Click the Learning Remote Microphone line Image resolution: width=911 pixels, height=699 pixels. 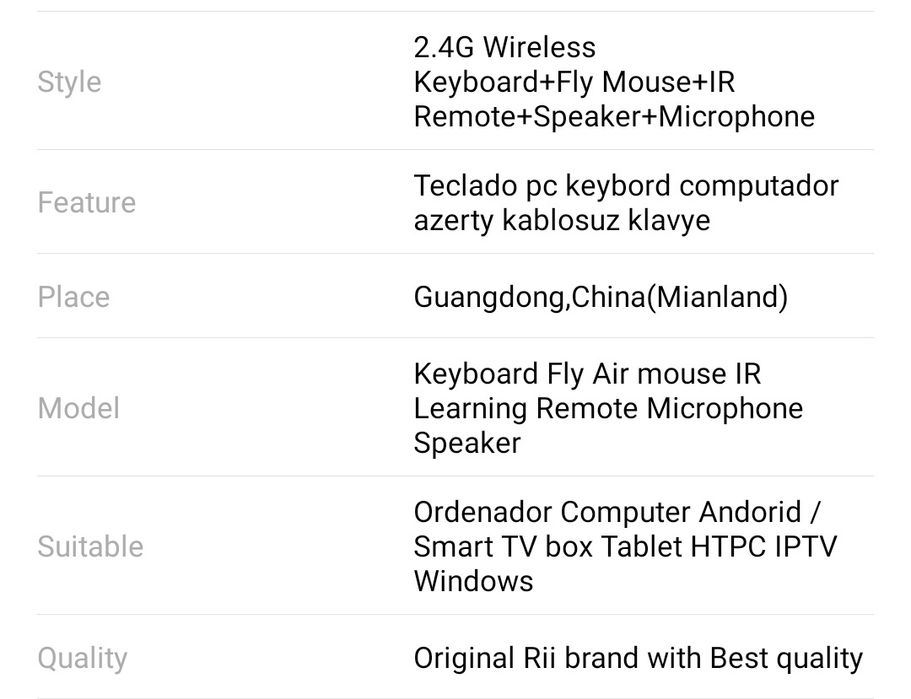click(x=608, y=408)
